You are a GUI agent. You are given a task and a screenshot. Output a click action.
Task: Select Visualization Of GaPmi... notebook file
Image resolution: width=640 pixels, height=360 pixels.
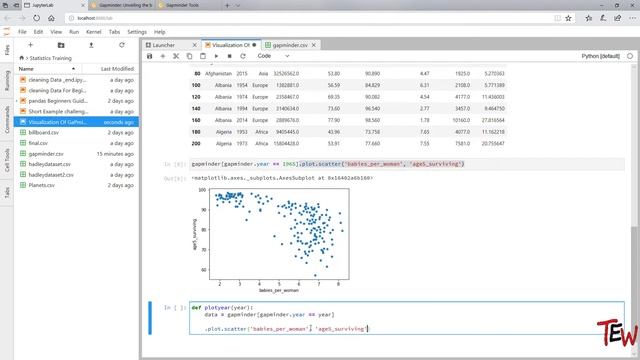76,122
